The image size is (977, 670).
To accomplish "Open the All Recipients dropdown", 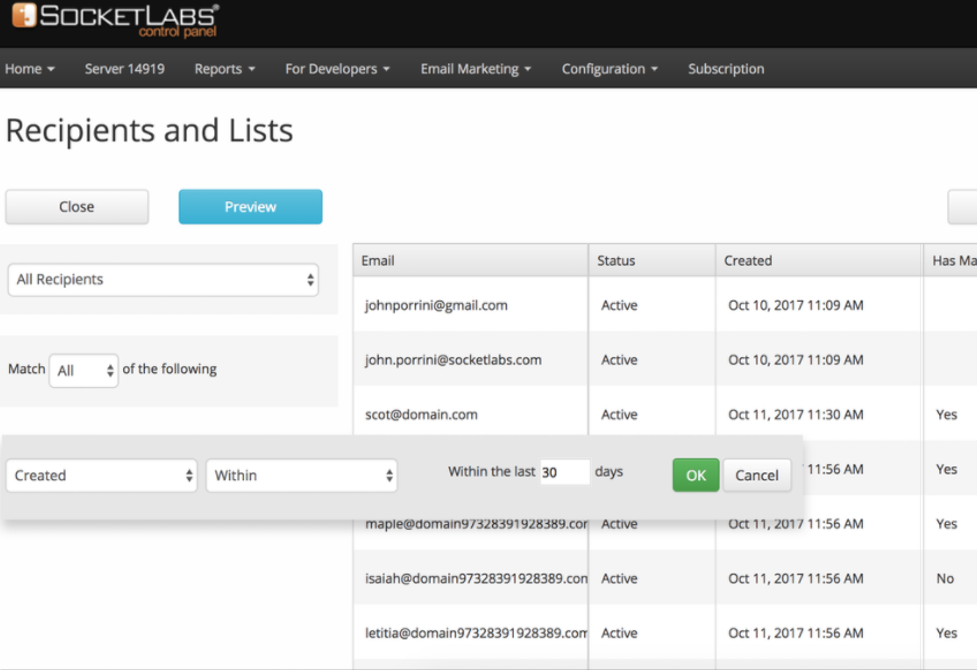I will [163, 280].
